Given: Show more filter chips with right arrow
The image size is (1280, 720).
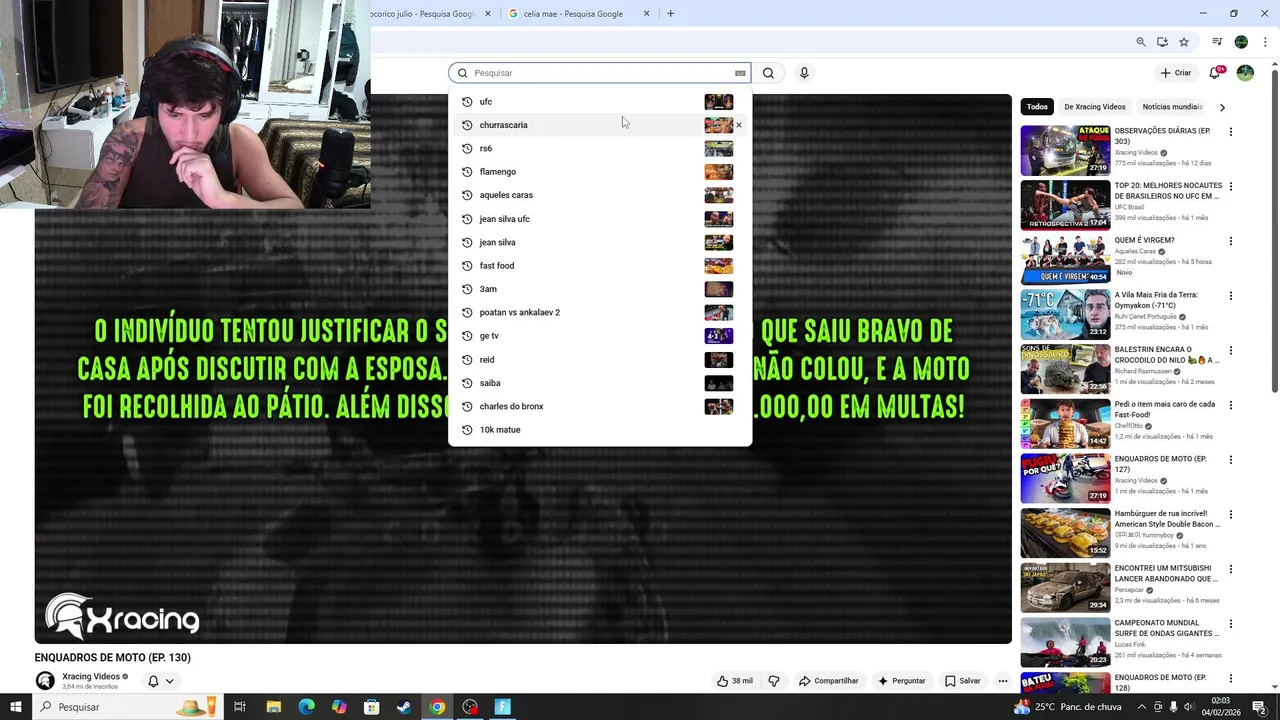Looking at the screenshot, I should (1222, 107).
